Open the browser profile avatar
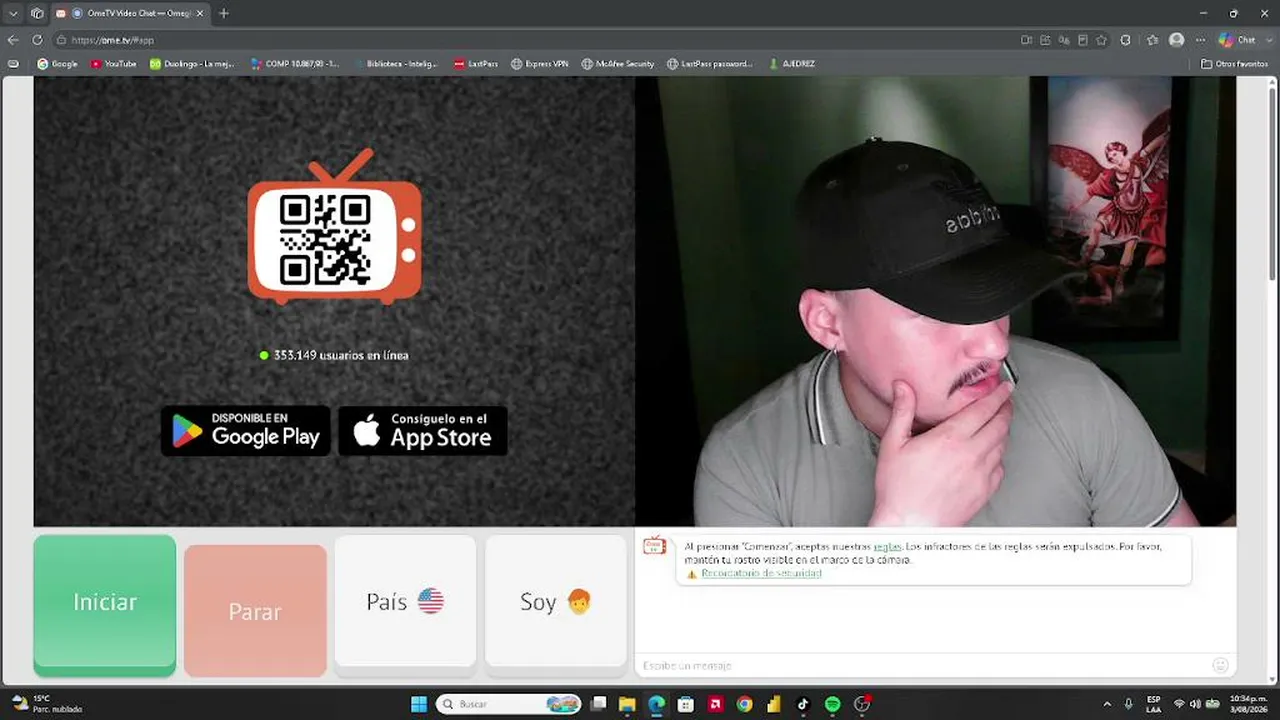1280x720 pixels. tap(1177, 40)
